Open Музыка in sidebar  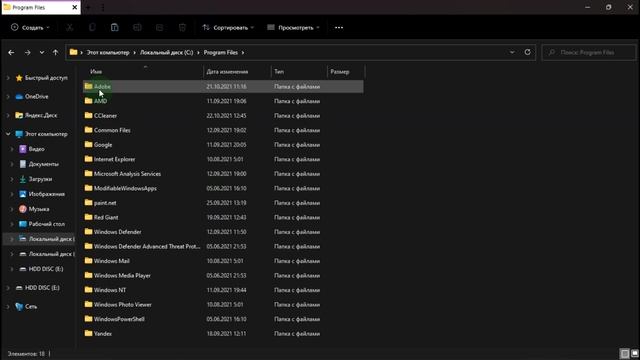coord(34,209)
